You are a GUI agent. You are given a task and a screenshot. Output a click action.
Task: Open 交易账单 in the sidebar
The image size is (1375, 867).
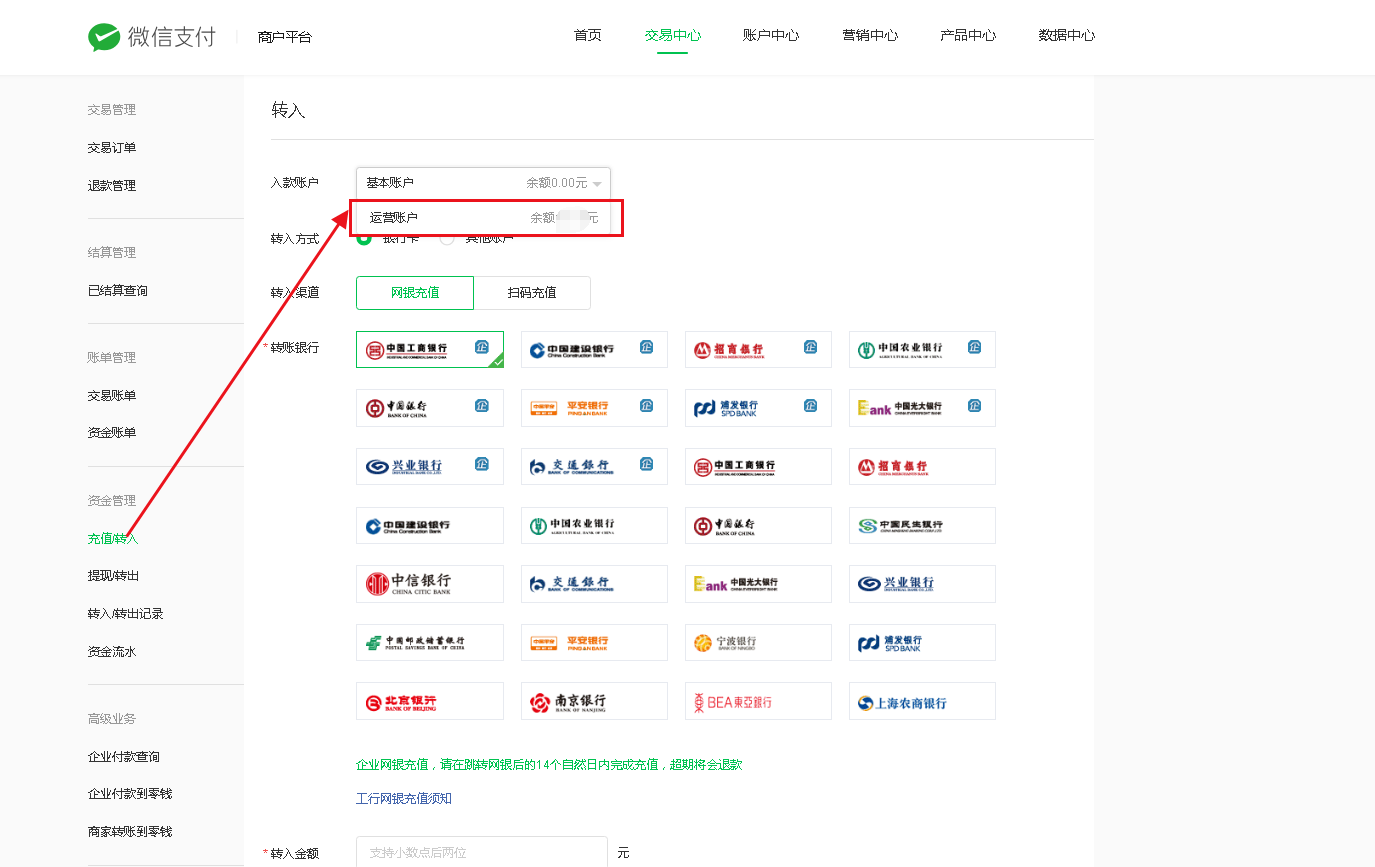112,396
